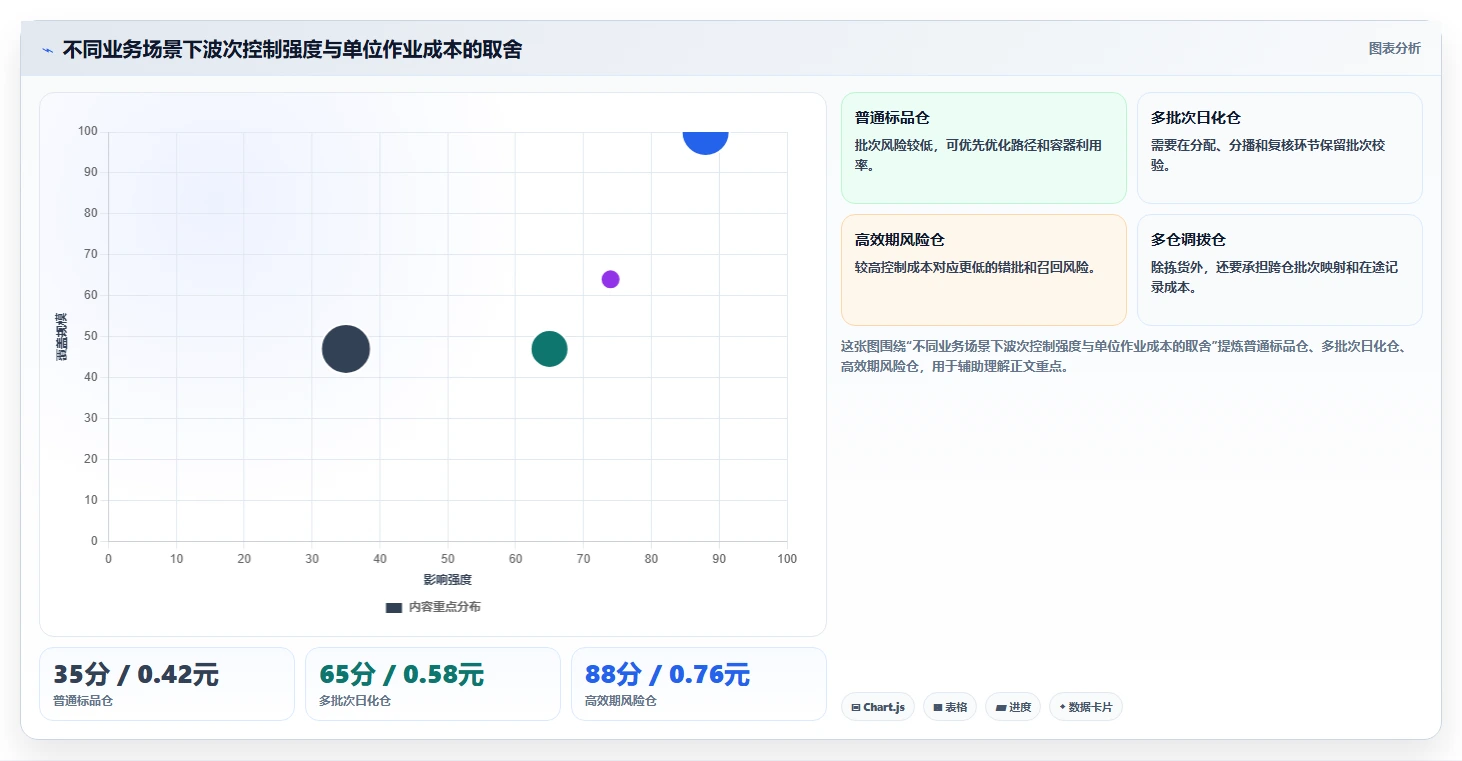Click the description 需要在分配、分播和复核环节
The height and width of the screenshot is (761, 1462).
pos(1269,155)
